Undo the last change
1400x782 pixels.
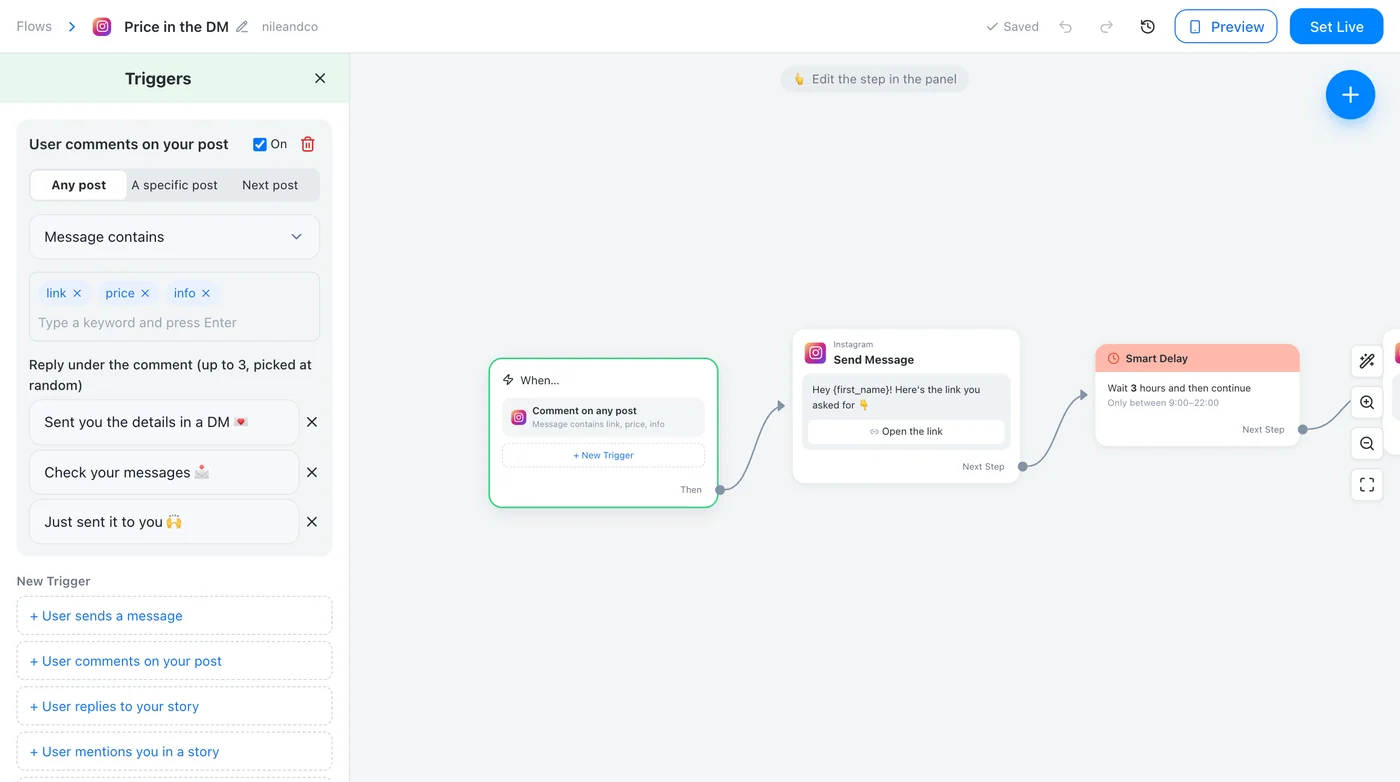1066,27
